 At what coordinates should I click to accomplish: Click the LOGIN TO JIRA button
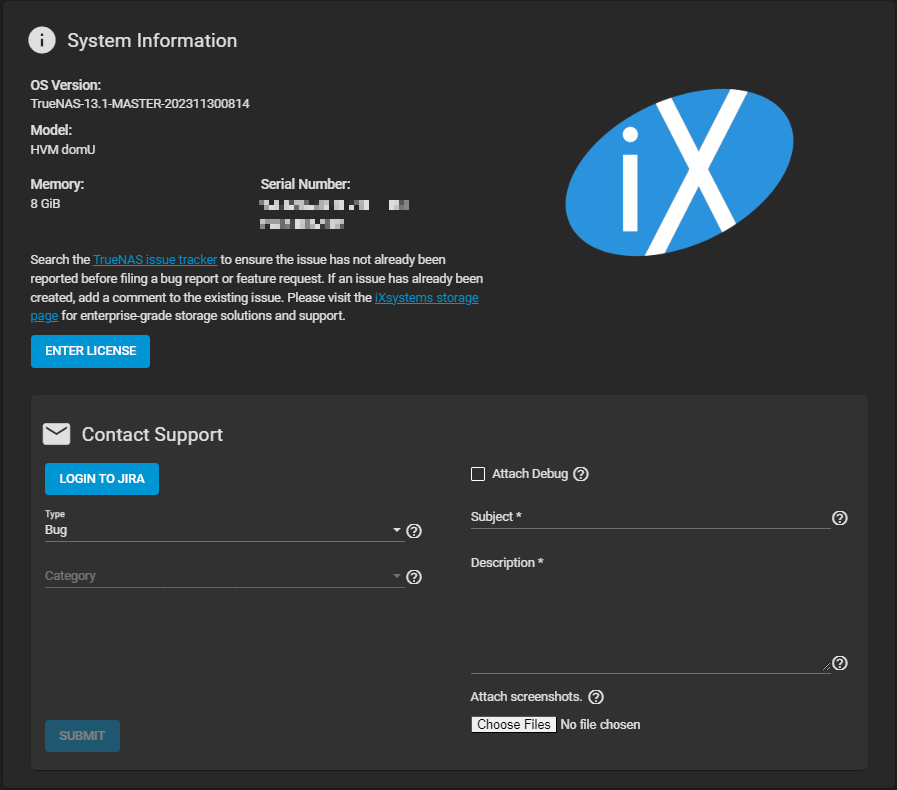coord(102,479)
